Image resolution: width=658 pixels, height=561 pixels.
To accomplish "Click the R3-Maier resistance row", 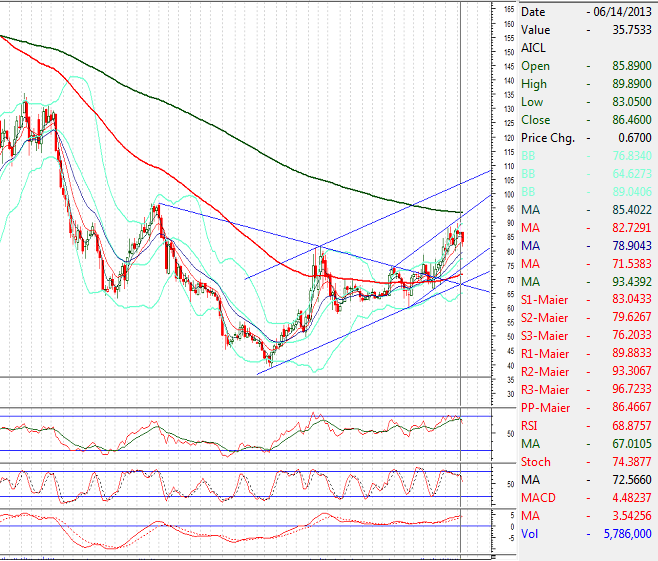I will [x=586, y=390].
